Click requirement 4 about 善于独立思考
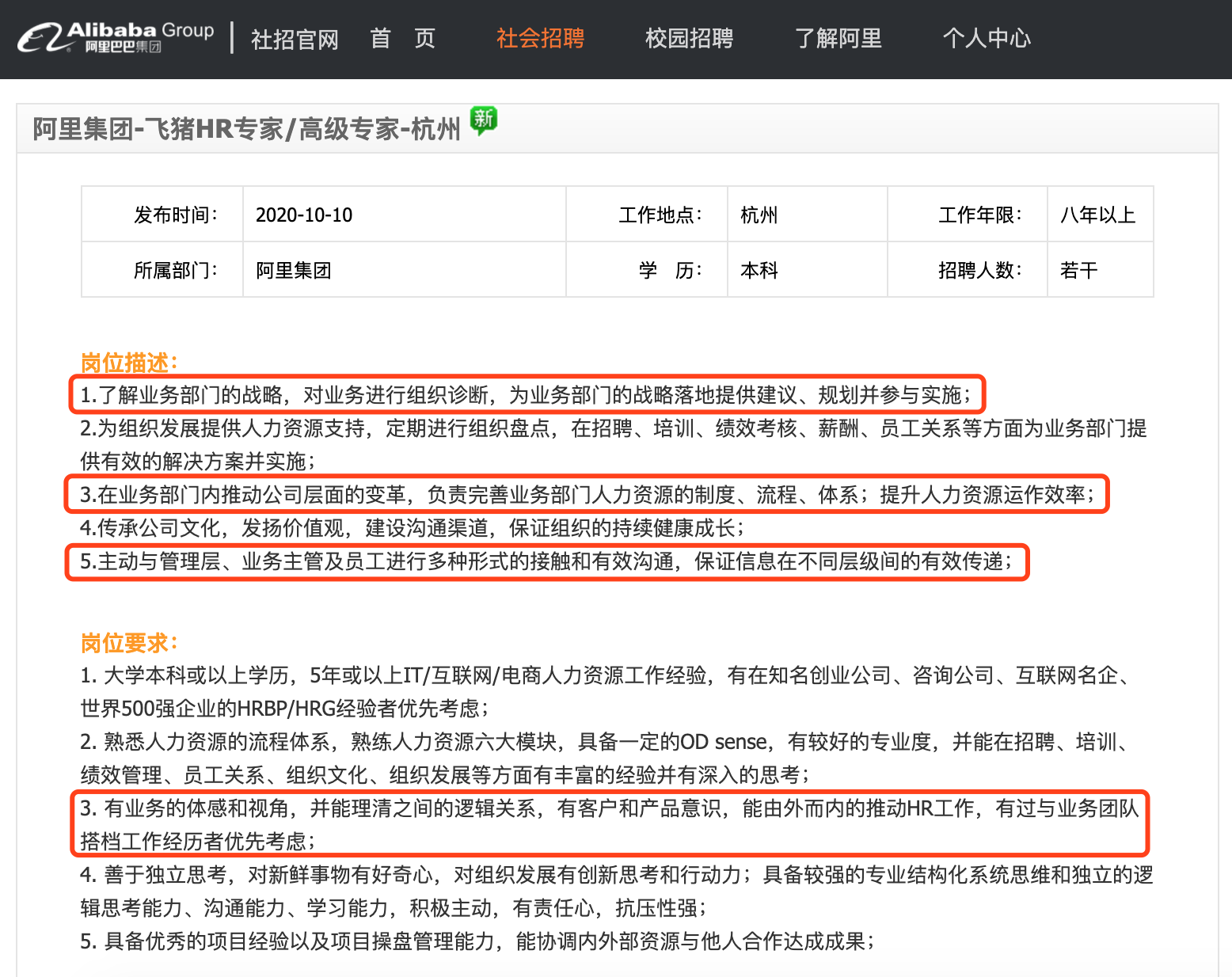The width and height of the screenshot is (1232, 977). coord(617,891)
